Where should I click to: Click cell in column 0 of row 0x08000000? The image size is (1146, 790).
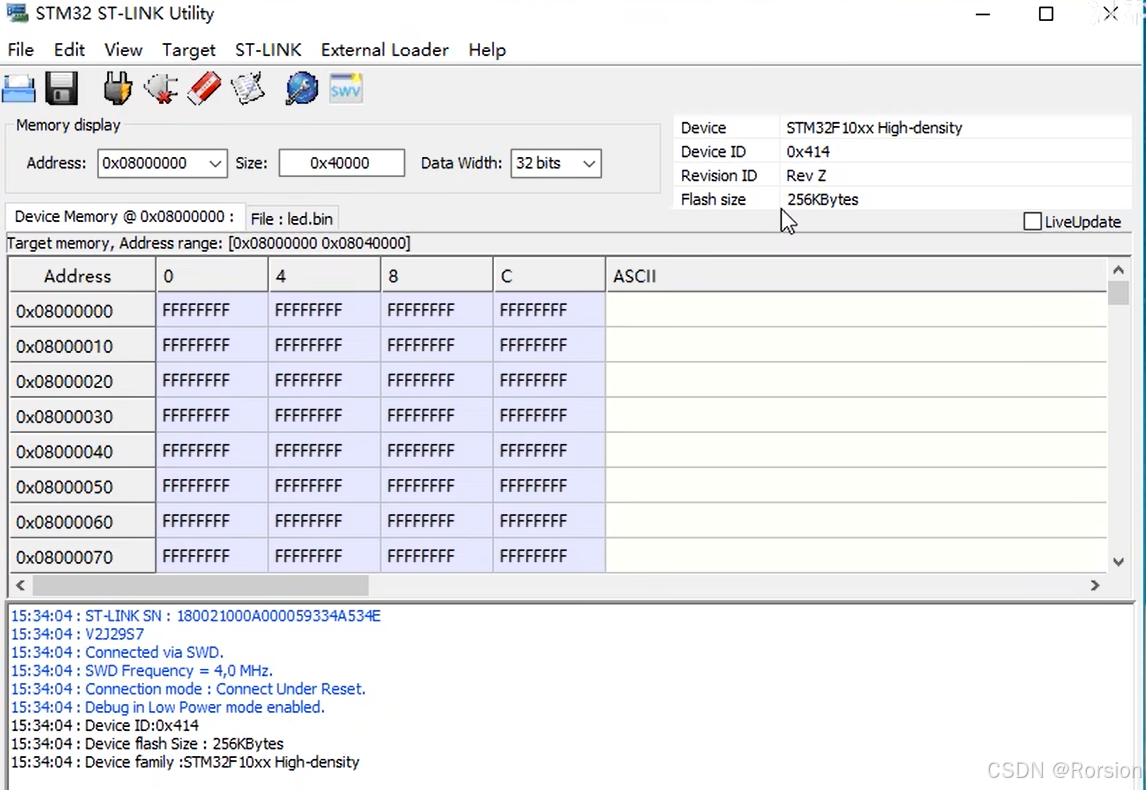[212, 311]
